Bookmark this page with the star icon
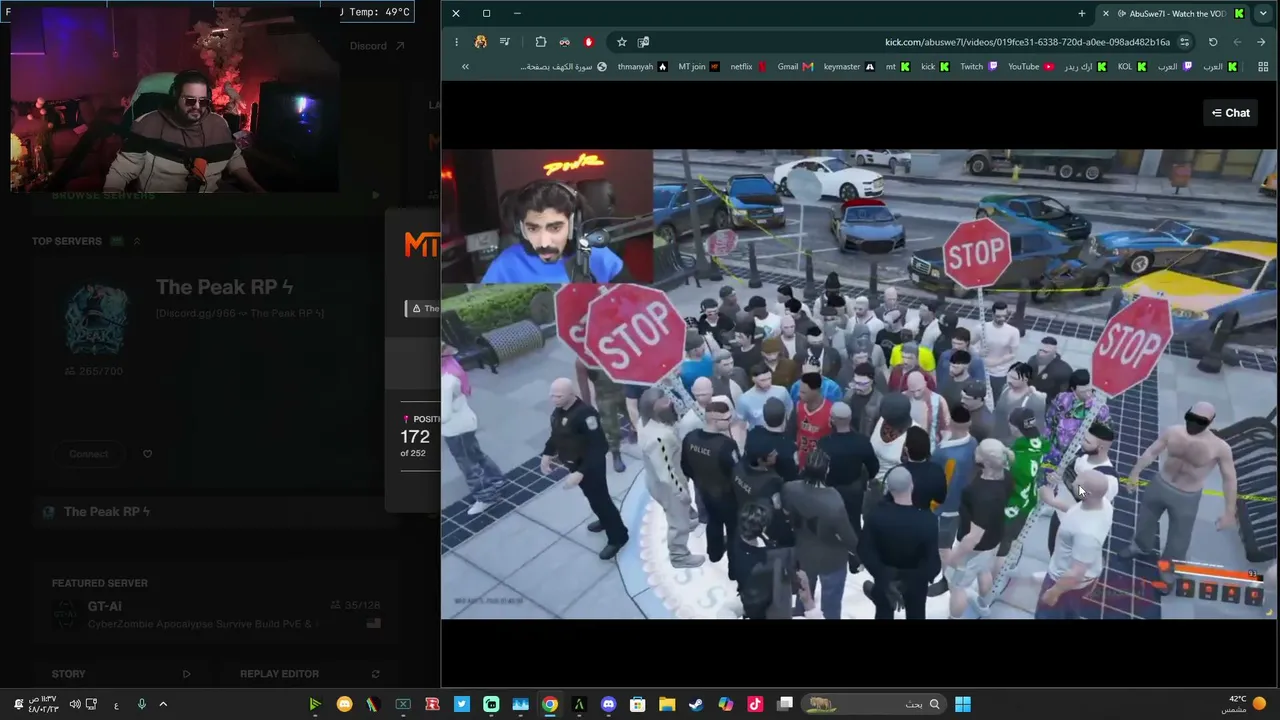Image resolution: width=1280 pixels, height=720 pixels. (x=622, y=42)
